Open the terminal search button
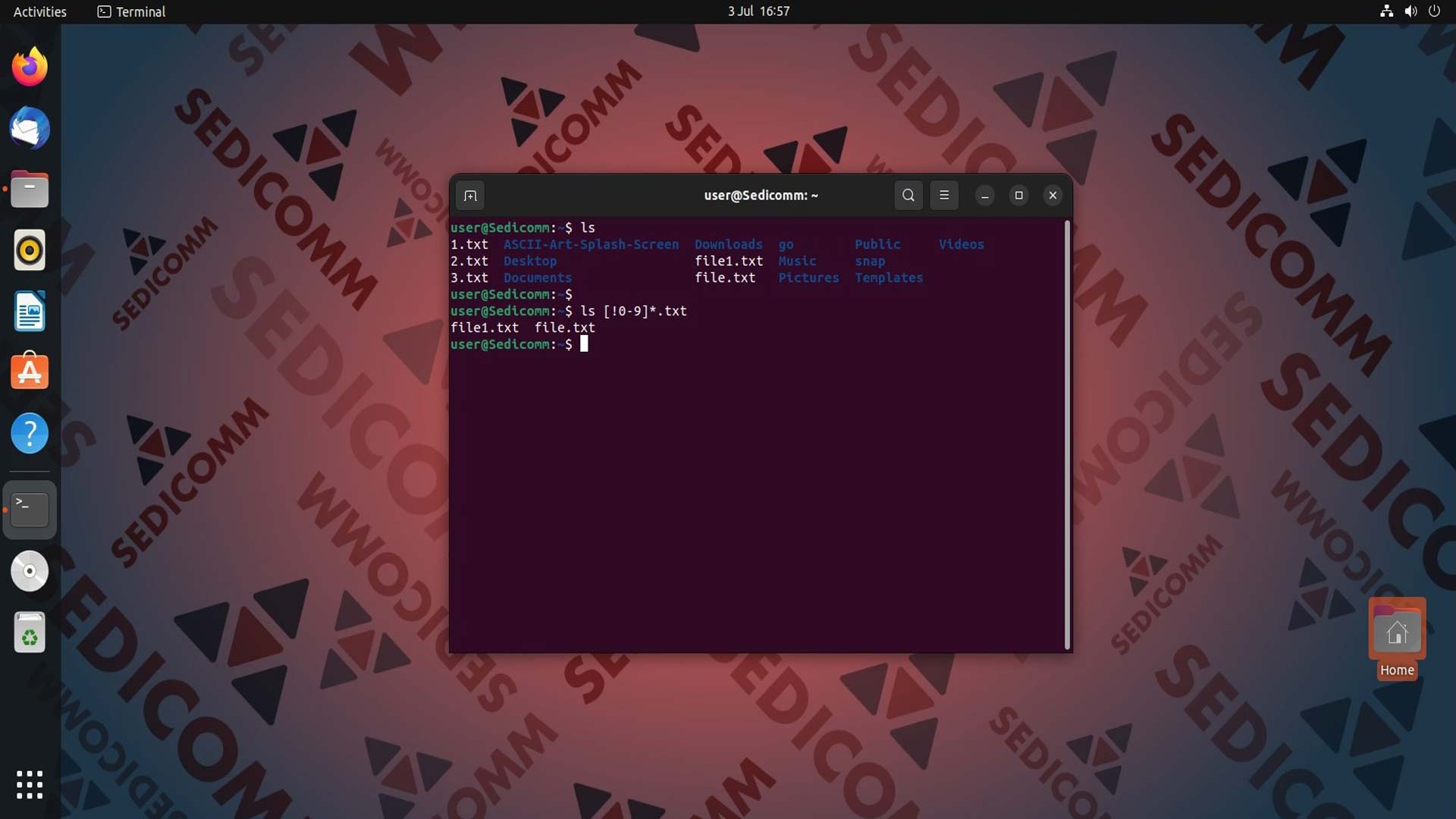Screen dimensions: 1456x819 908,196
